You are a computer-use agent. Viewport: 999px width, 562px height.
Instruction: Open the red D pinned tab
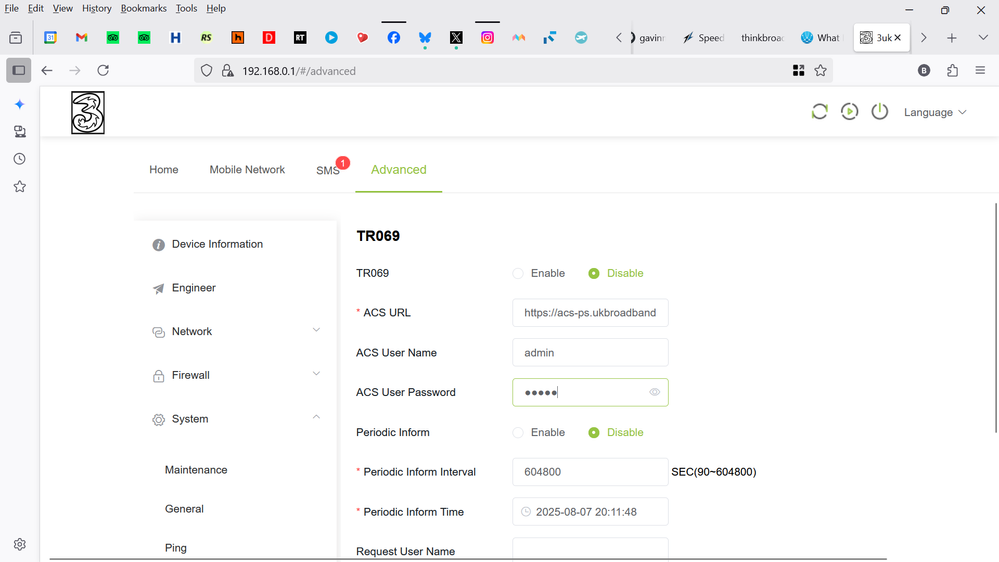pyautogui.click(x=269, y=38)
